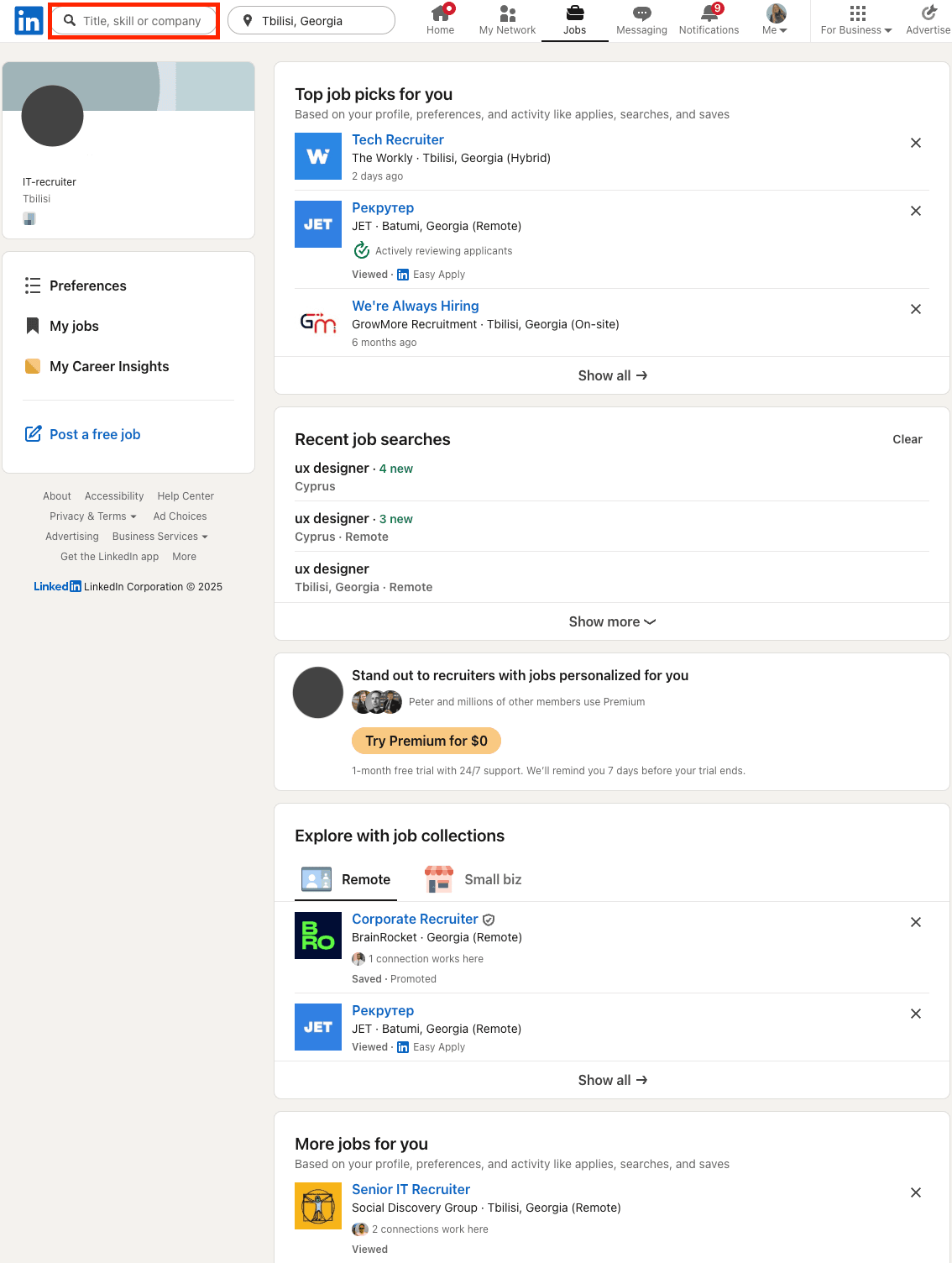Click Try Premium for $0
The image size is (952, 1263).
click(x=426, y=741)
